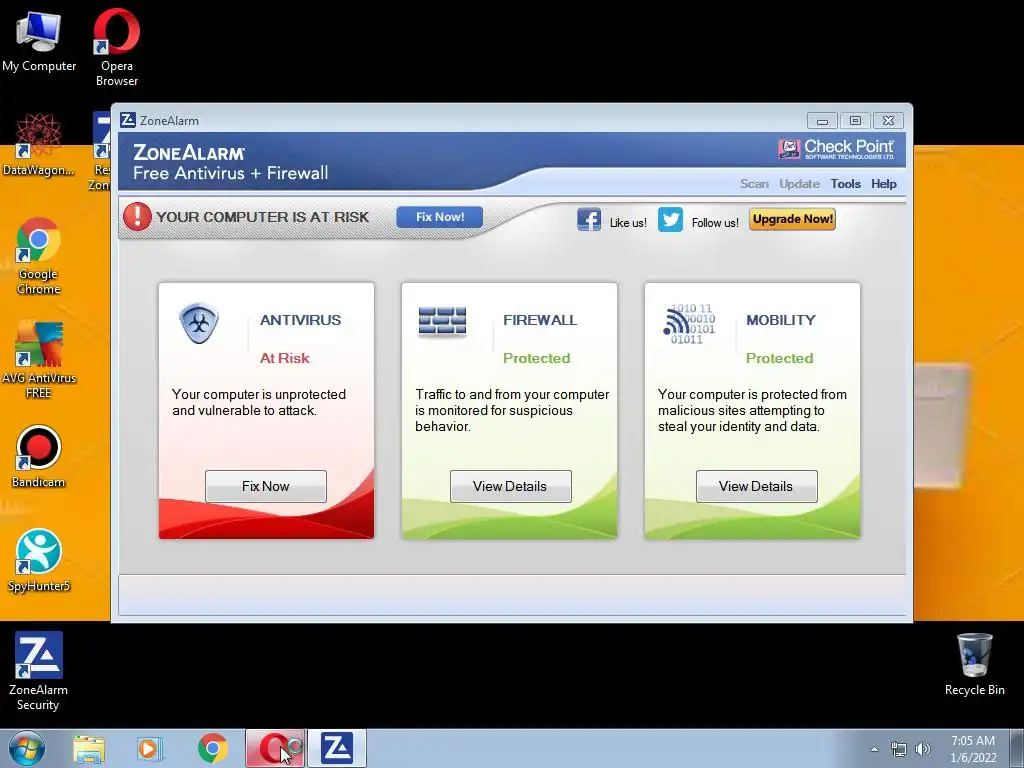The width and height of the screenshot is (1024, 768).
Task: Click the Firewall brick wall icon
Action: 442,321
